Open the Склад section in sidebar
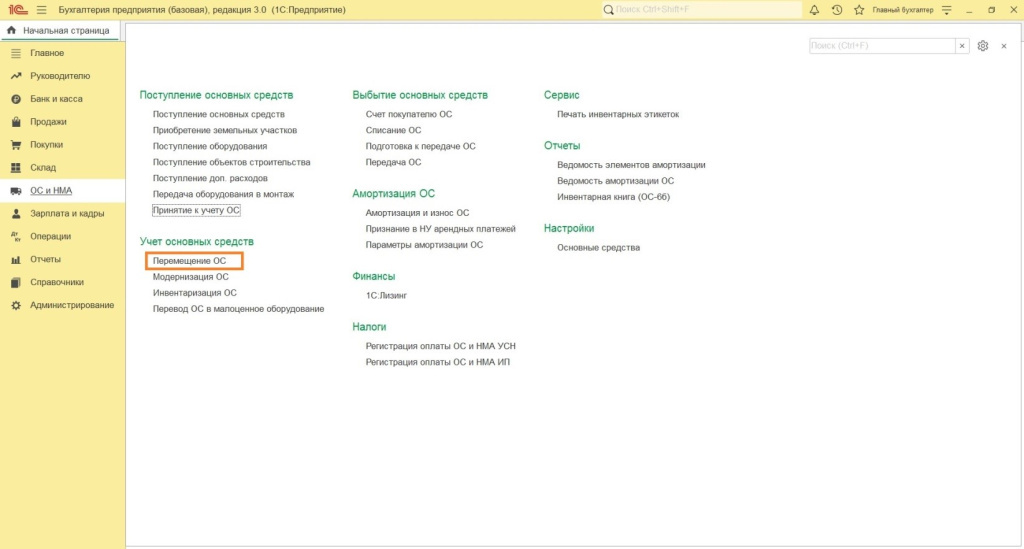This screenshot has width=1024, height=549. click(43, 168)
